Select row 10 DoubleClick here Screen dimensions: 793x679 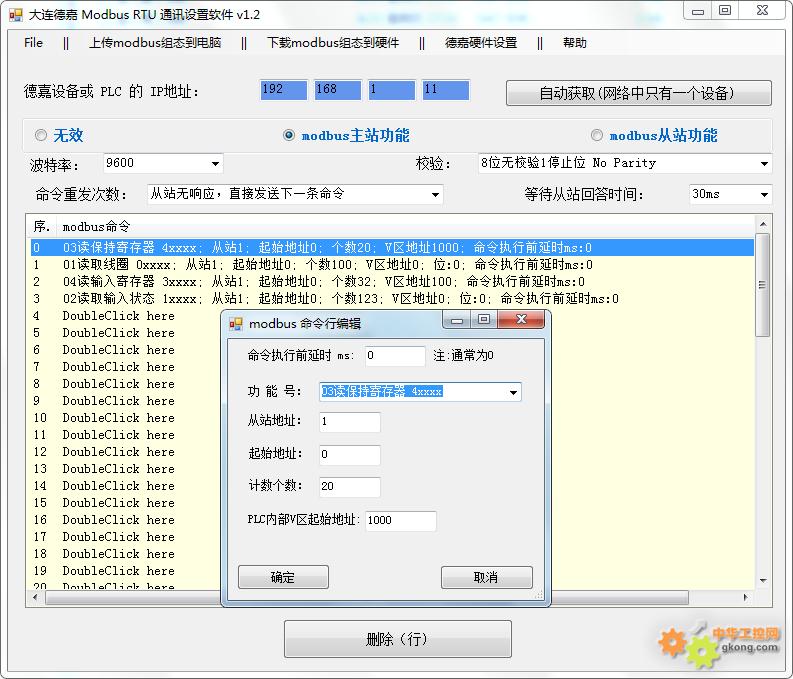(x=118, y=418)
